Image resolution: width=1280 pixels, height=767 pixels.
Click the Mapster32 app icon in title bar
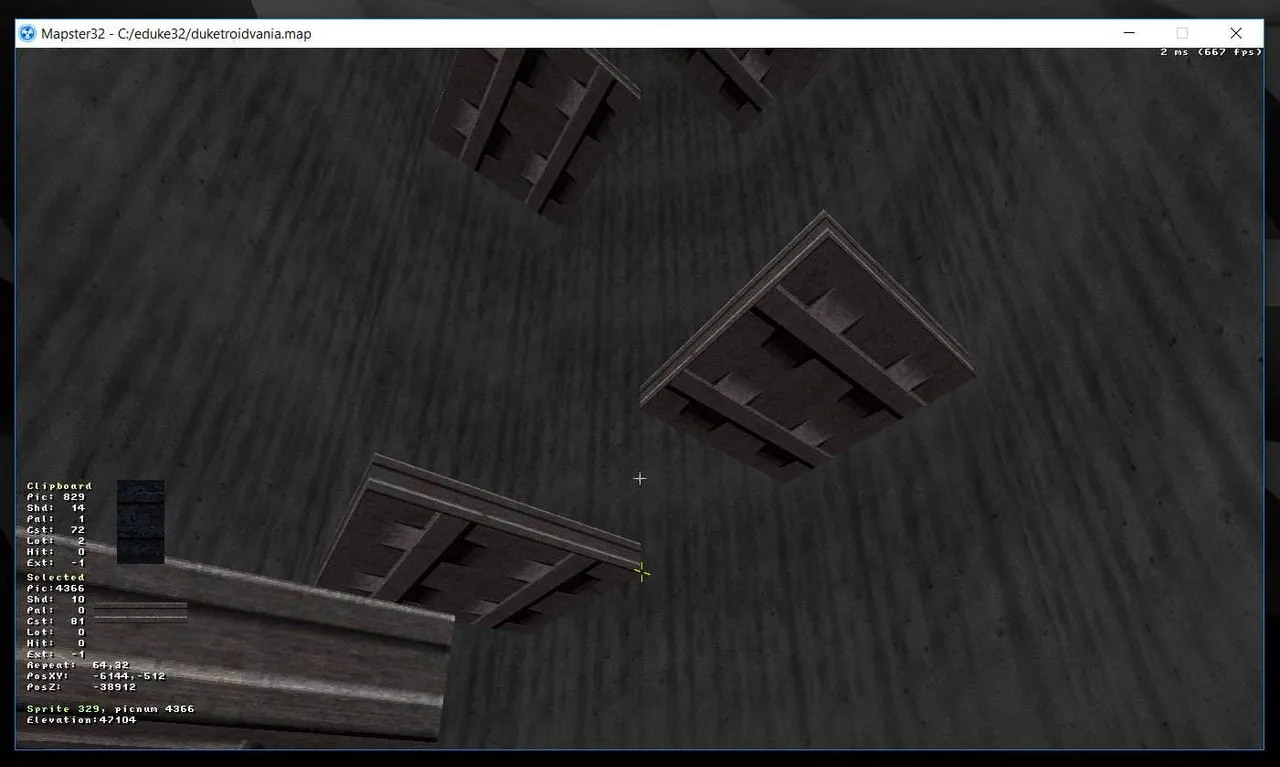28,34
